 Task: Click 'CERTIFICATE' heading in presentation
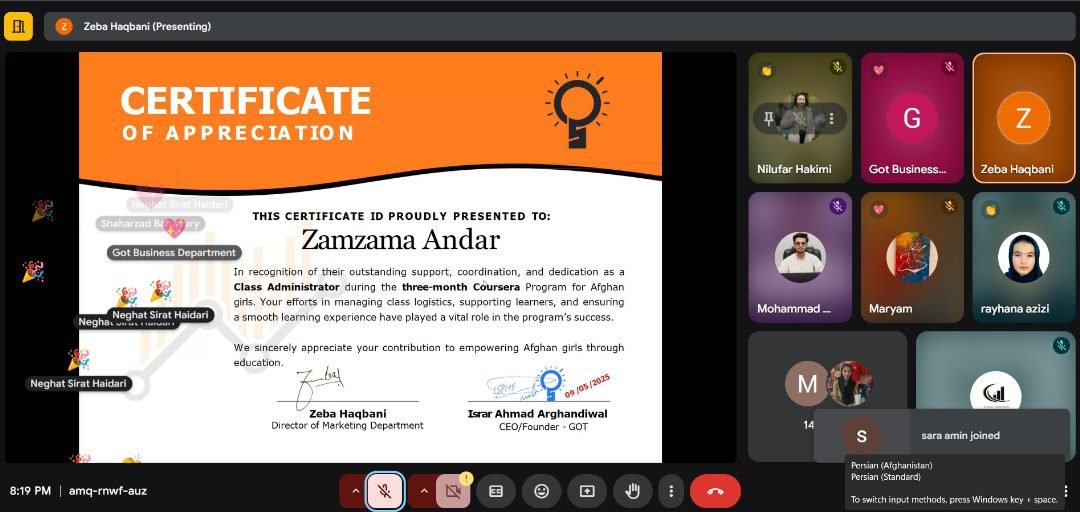click(246, 100)
